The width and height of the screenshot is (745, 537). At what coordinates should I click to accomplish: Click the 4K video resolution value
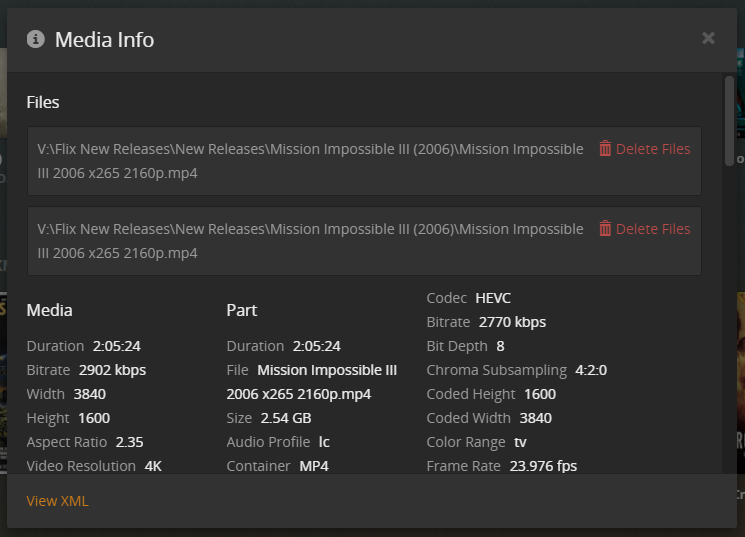click(x=153, y=466)
